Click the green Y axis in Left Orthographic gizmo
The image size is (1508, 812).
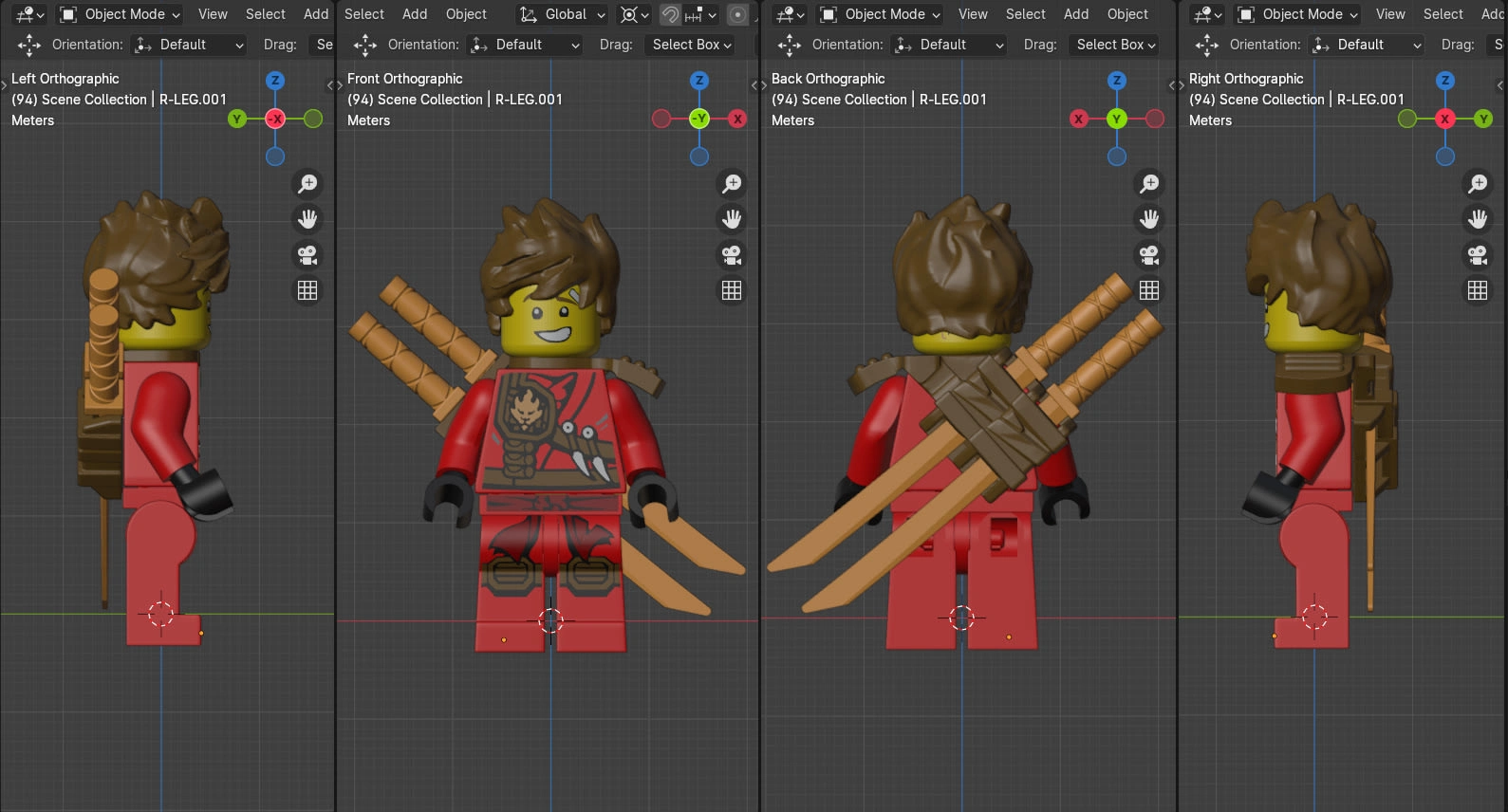coord(237,119)
